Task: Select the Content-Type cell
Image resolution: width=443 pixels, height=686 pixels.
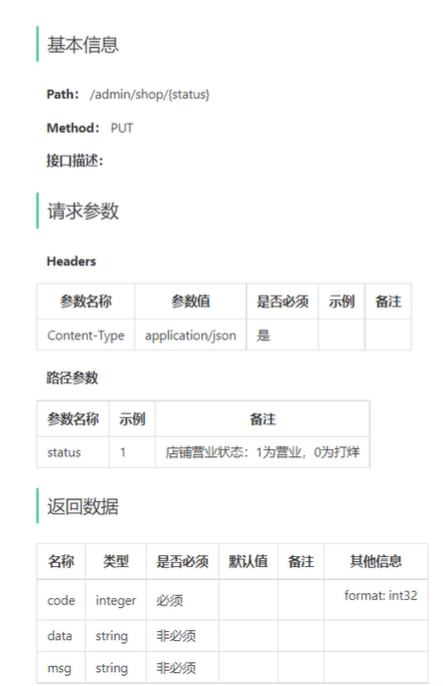Action: tap(86, 335)
